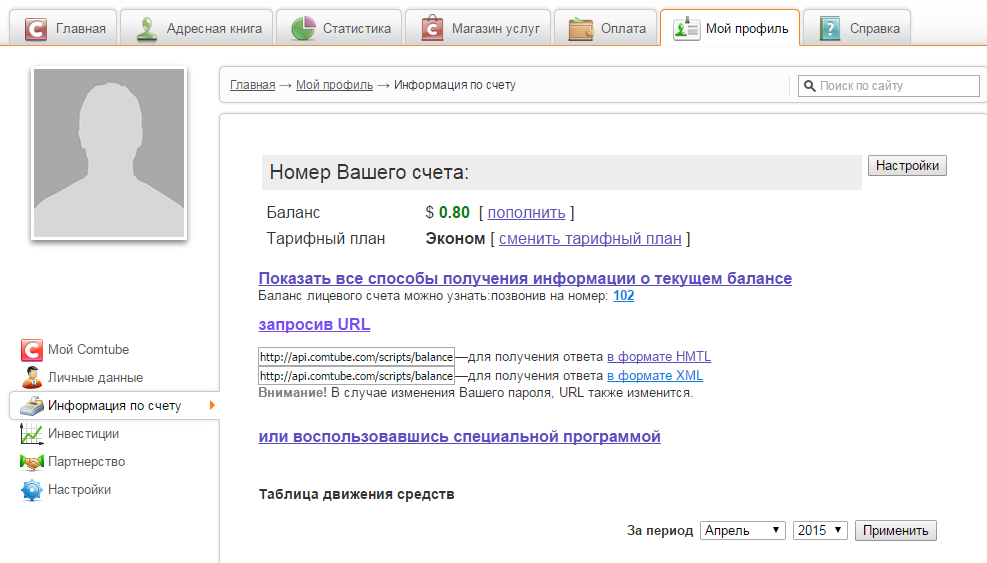
Task: Click the phone number 102 link
Action: 624,295
